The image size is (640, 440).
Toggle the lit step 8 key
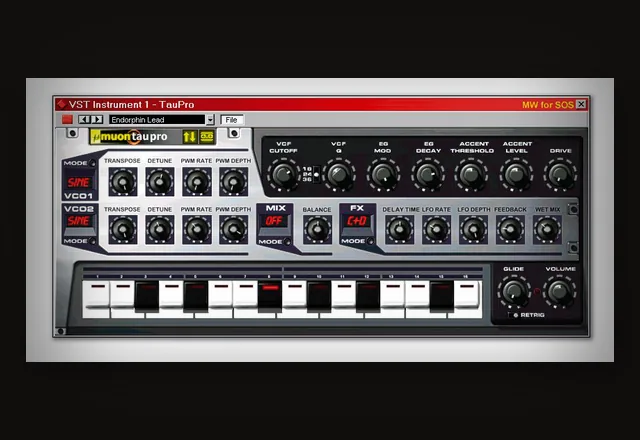point(270,296)
